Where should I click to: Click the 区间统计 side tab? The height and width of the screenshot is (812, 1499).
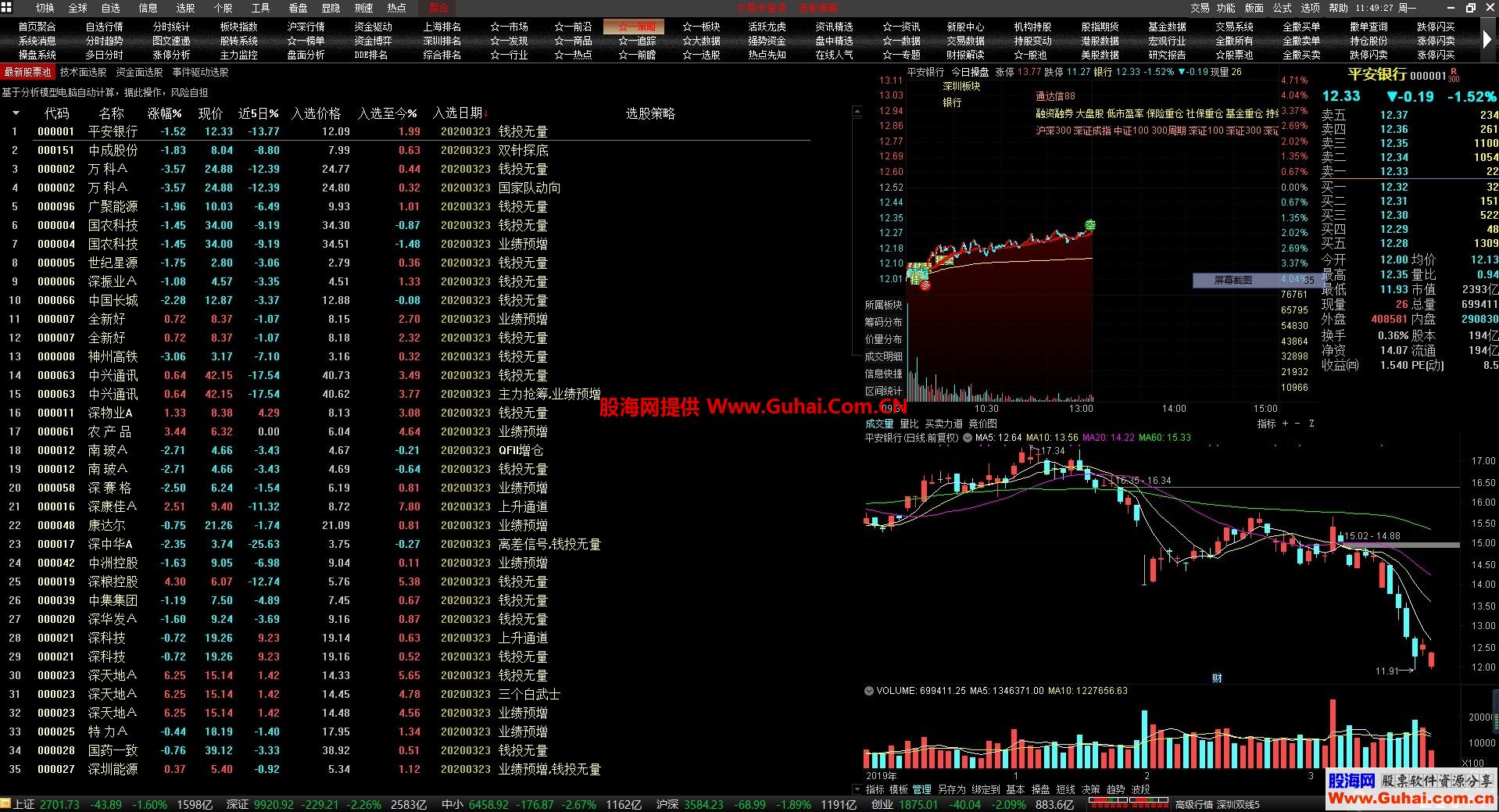pos(883,391)
